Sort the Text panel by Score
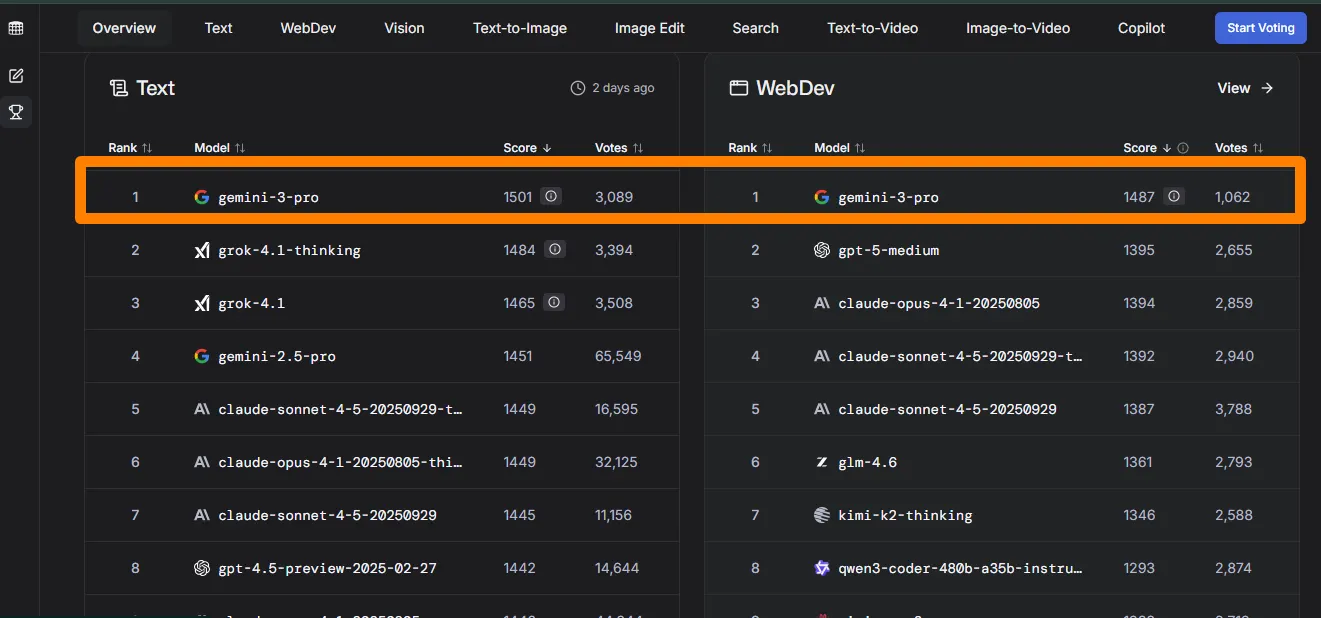 pos(527,148)
